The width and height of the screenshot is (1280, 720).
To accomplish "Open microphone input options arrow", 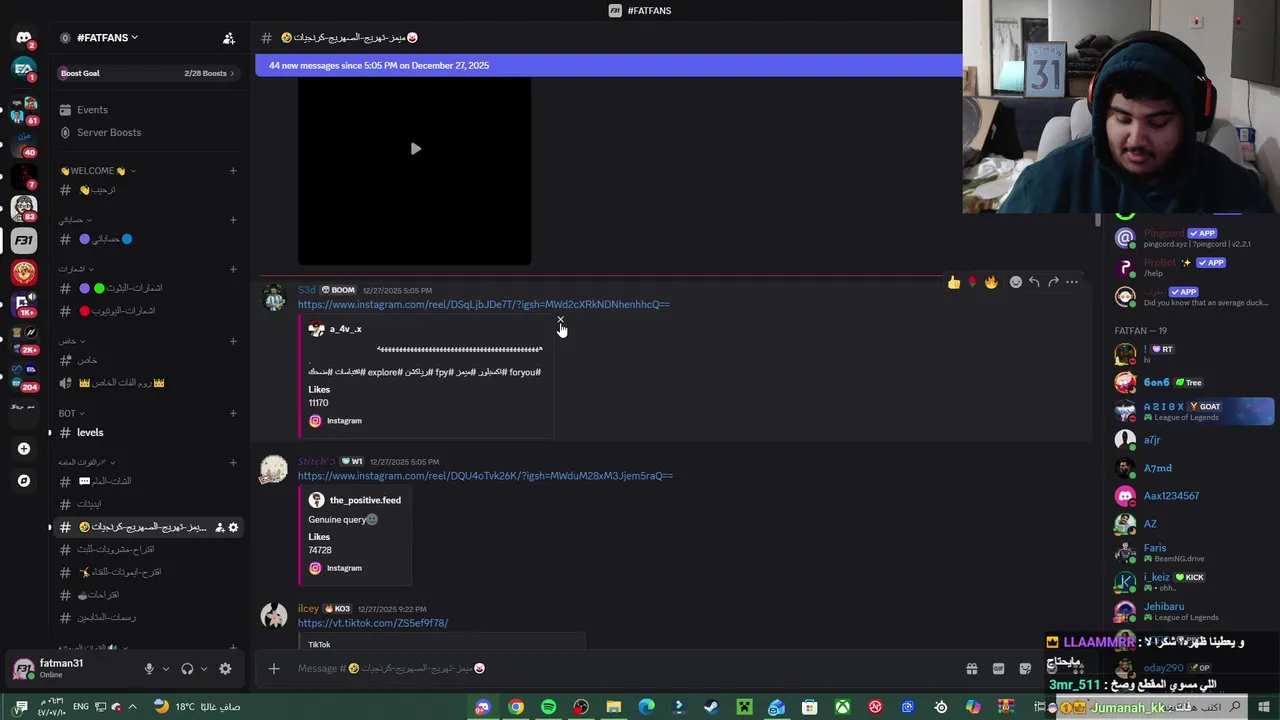I will (x=166, y=669).
